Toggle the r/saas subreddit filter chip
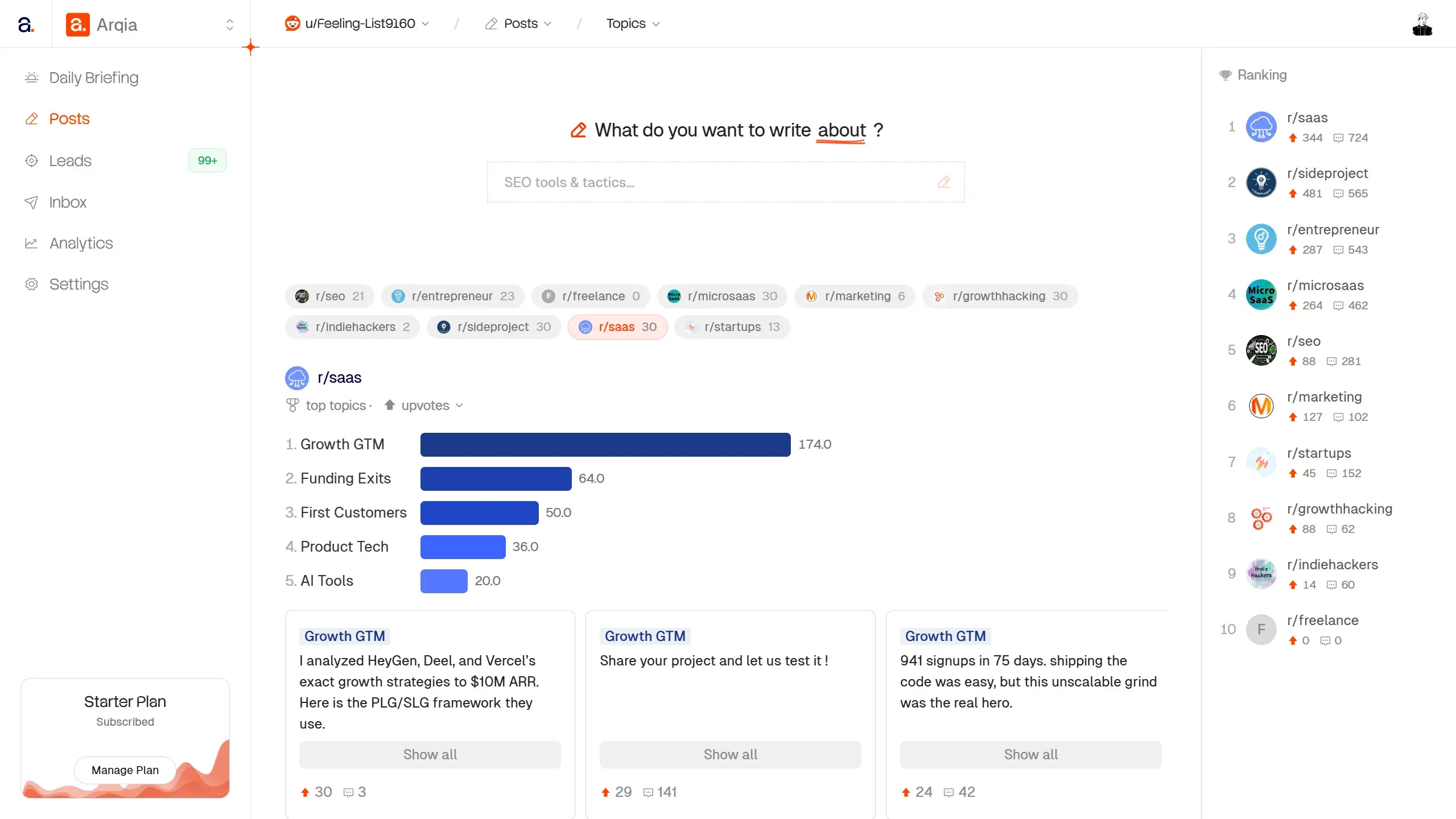Viewport: 1456px width, 819px height. (617, 327)
